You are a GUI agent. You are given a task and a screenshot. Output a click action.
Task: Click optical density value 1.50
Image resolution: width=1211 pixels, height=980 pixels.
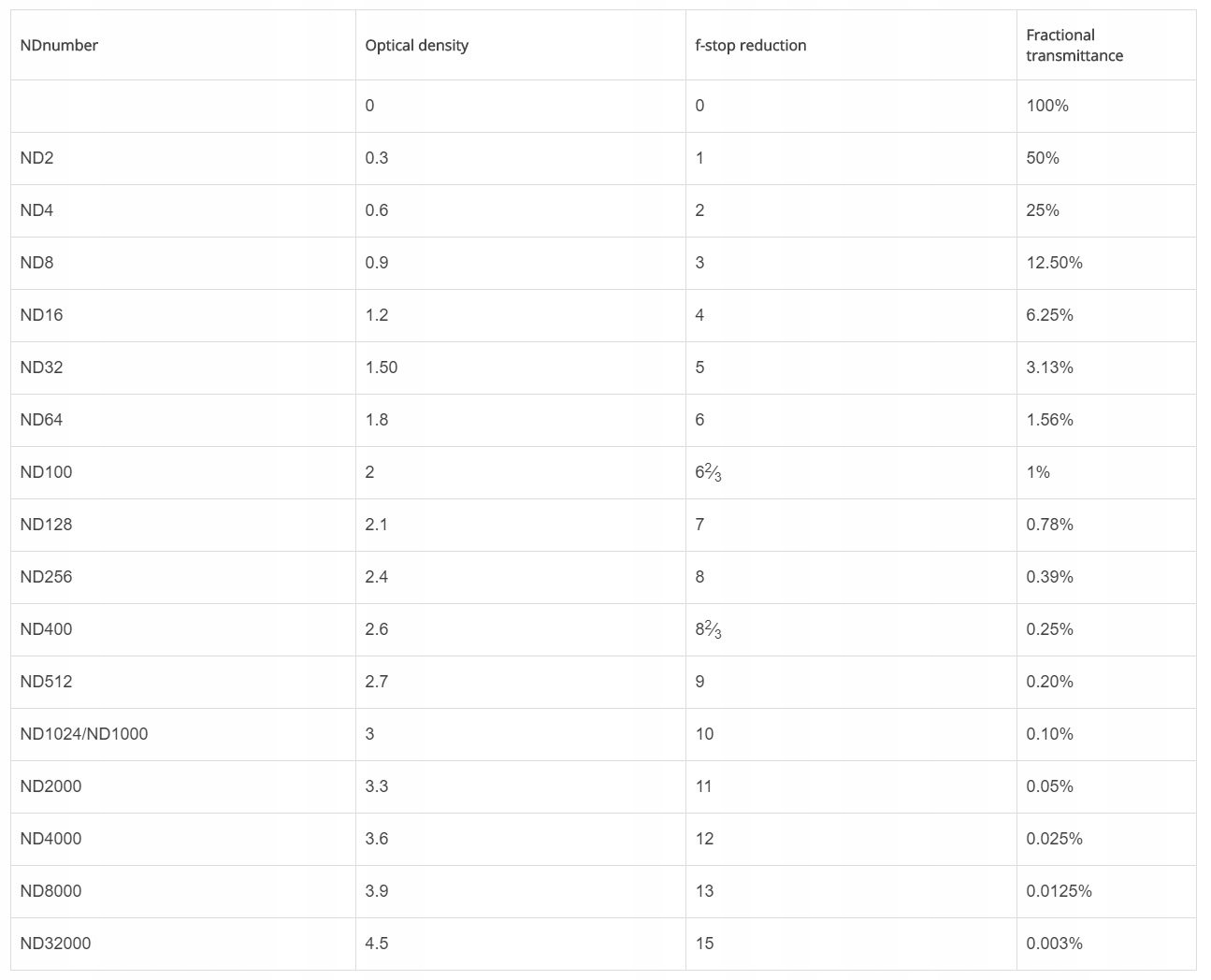381,367
